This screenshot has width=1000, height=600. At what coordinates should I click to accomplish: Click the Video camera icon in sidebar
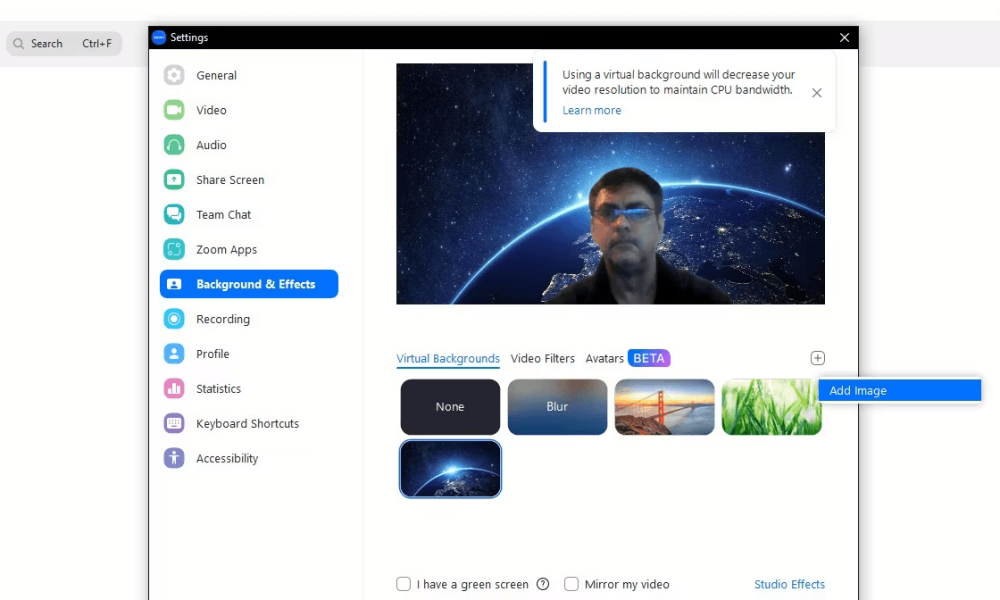[x=173, y=110]
